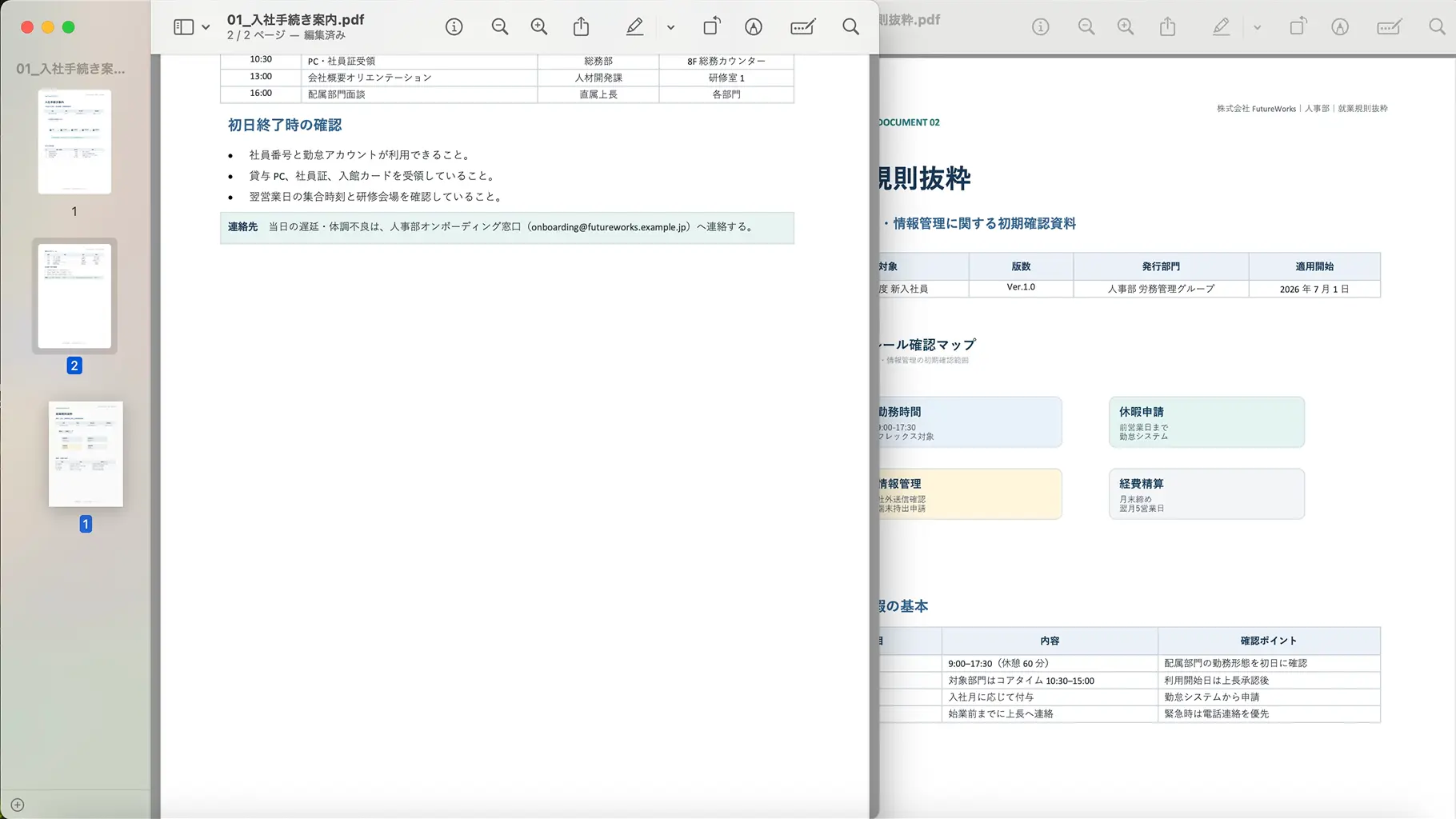
Task: Click add button at sidebar bottom
Action: (18, 805)
